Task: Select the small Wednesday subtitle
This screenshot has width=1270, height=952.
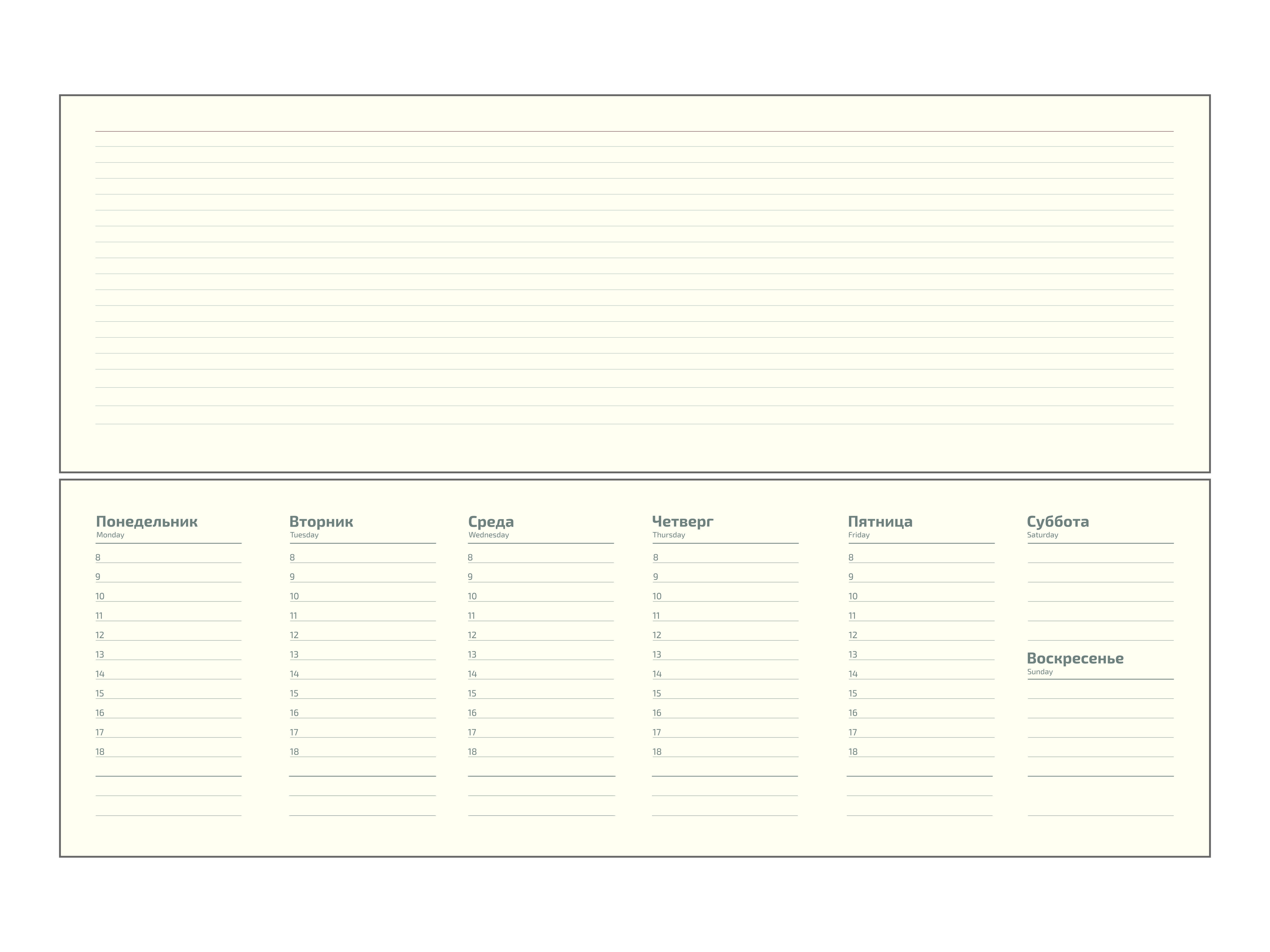Action: tap(489, 535)
